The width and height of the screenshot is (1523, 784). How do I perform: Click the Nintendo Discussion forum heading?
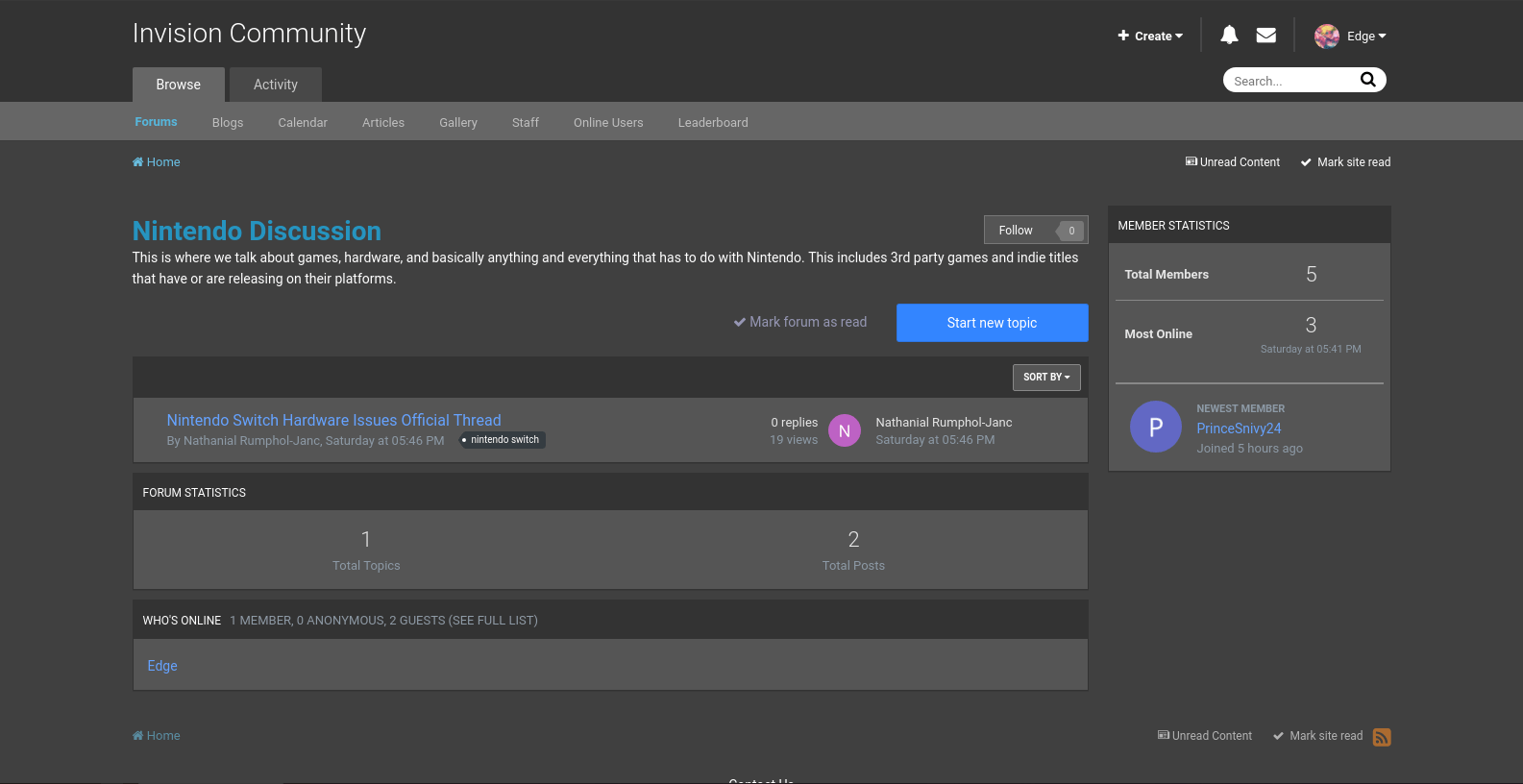257,231
